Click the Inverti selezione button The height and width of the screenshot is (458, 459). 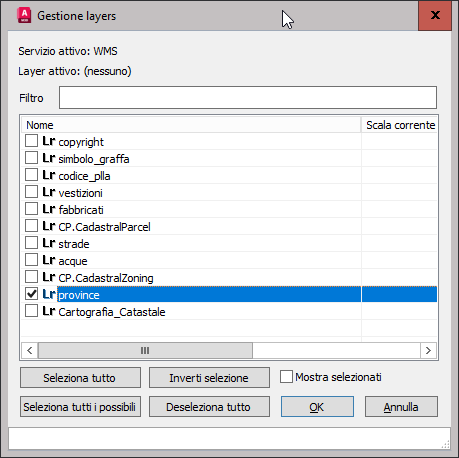(x=209, y=378)
